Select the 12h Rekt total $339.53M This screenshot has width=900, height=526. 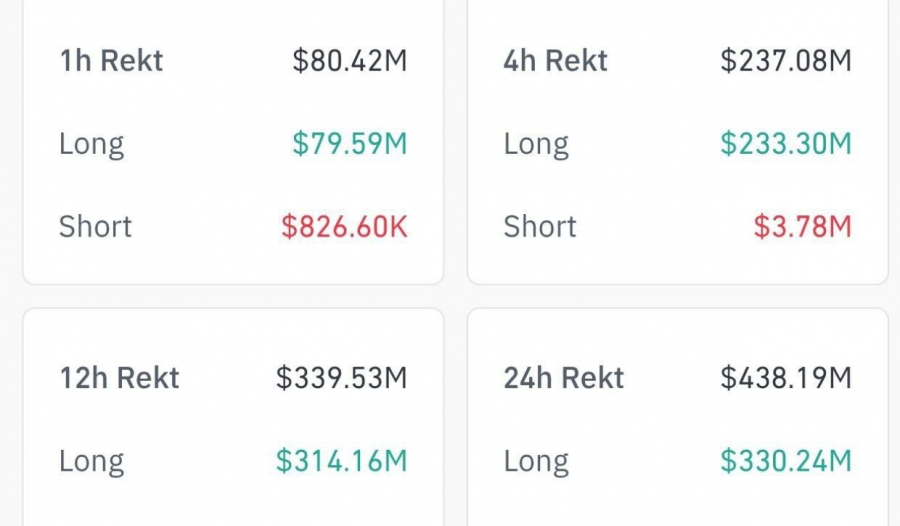tap(342, 378)
